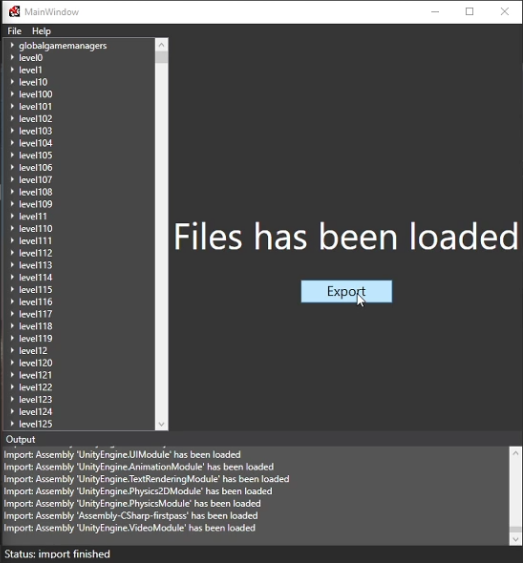523x563 pixels.
Task: Click the file tree scroll down arrow
Action: pyautogui.click(x=162, y=424)
